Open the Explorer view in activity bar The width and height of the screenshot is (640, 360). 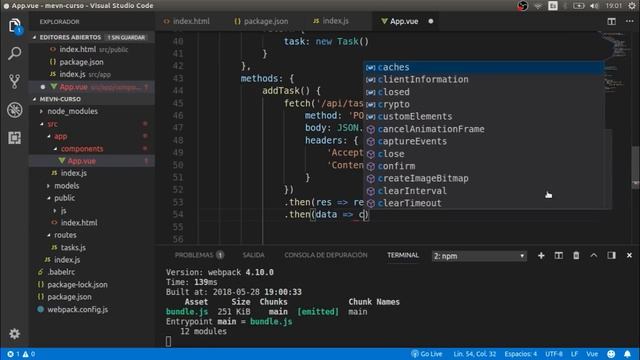14,26
